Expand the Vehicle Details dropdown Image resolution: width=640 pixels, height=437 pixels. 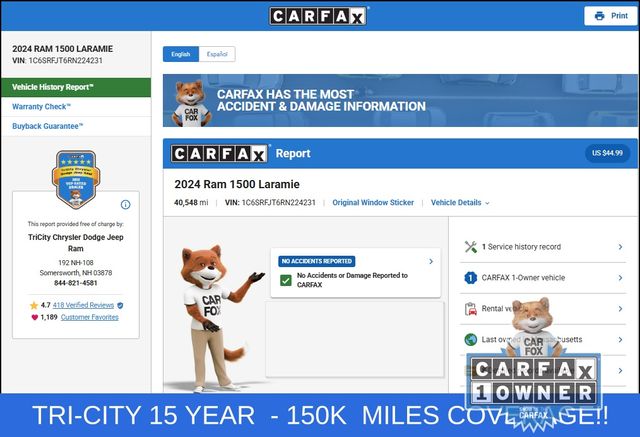(460, 202)
